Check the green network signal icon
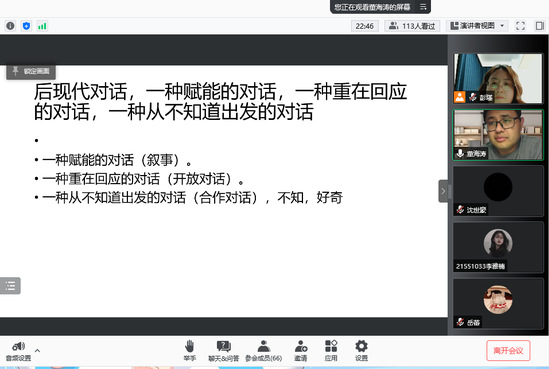 tap(42, 26)
